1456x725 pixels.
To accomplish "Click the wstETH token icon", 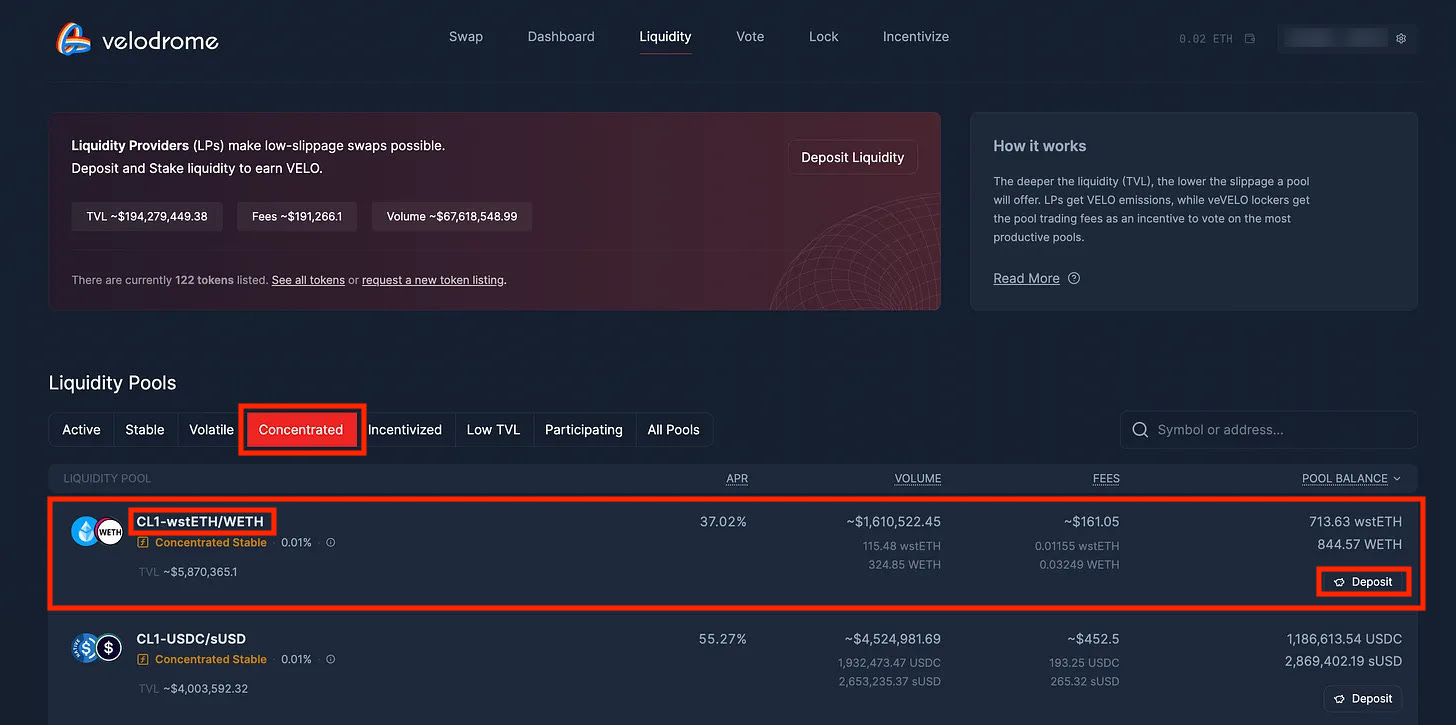I will [x=85, y=531].
